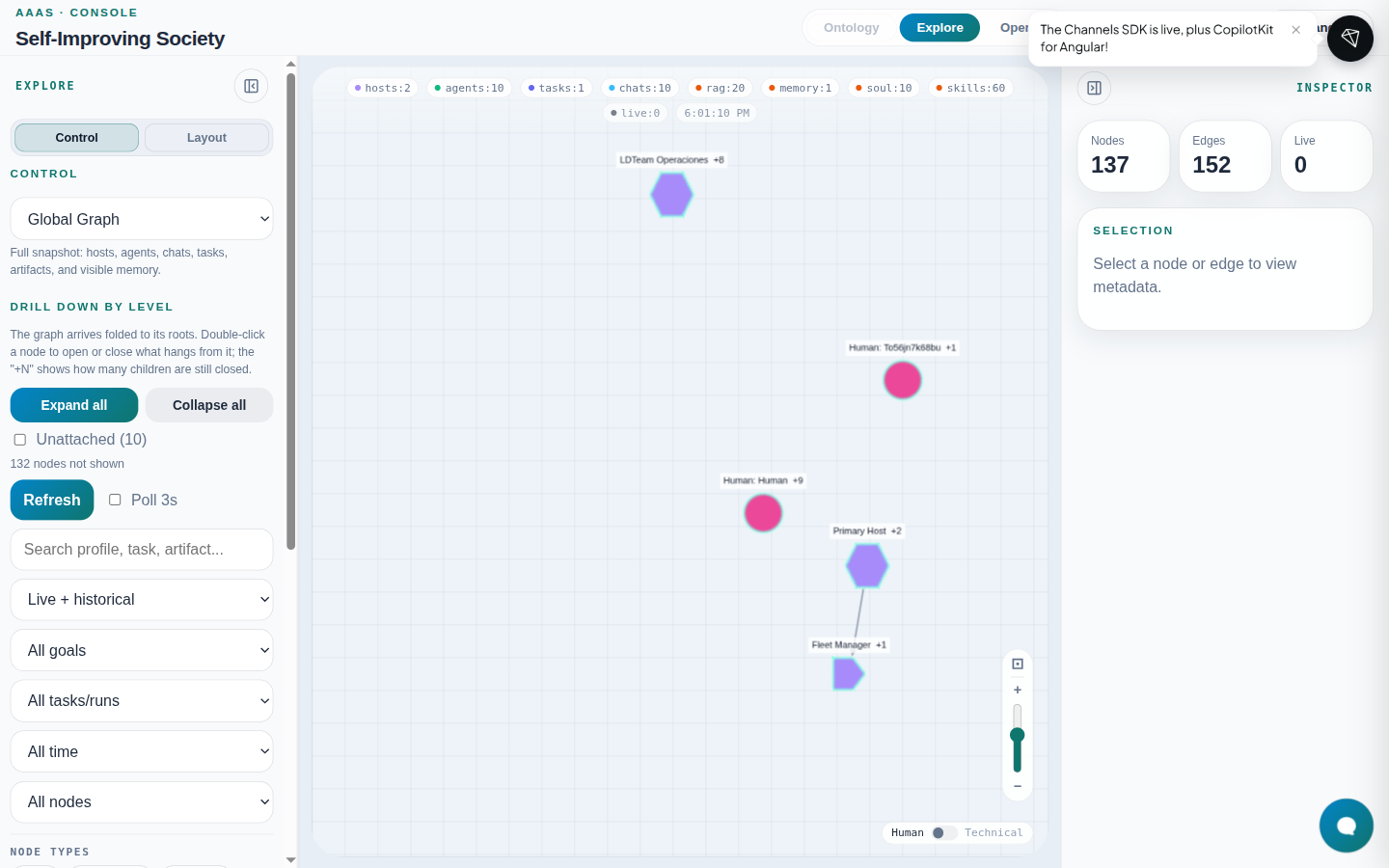Screen dimensions: 1389x868
Task: Click the rag:20 legend chip
Action: (721, 88)
